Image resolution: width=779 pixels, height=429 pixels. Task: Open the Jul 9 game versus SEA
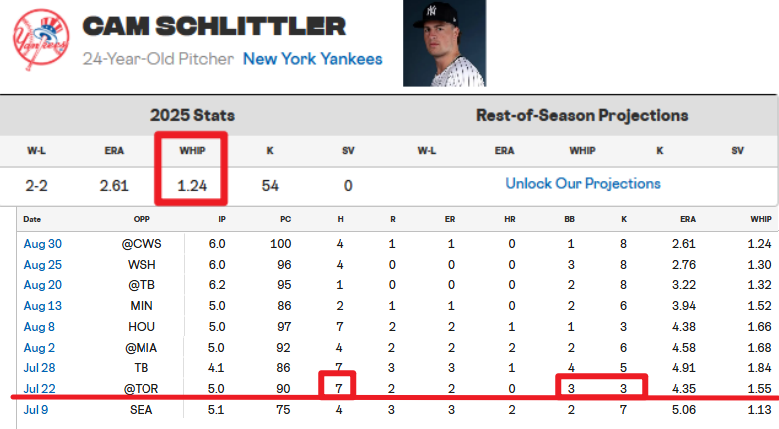pyautogui.click(x=36, y=410)
